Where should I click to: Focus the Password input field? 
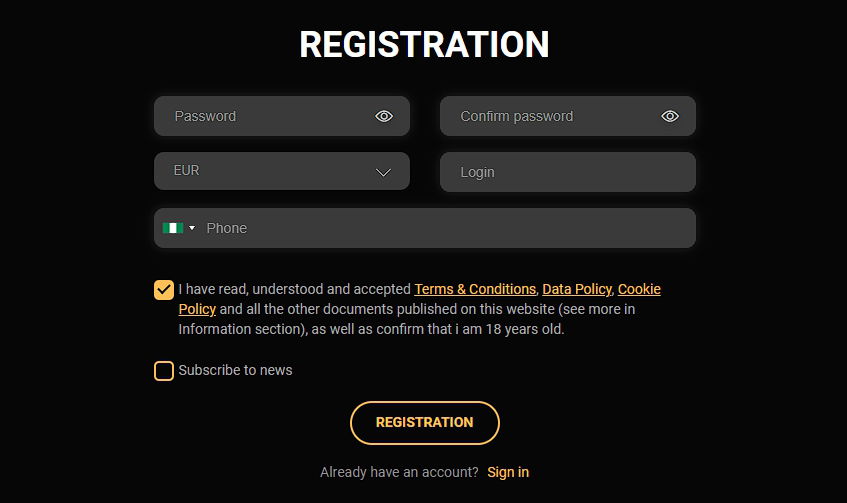(265, 116)
